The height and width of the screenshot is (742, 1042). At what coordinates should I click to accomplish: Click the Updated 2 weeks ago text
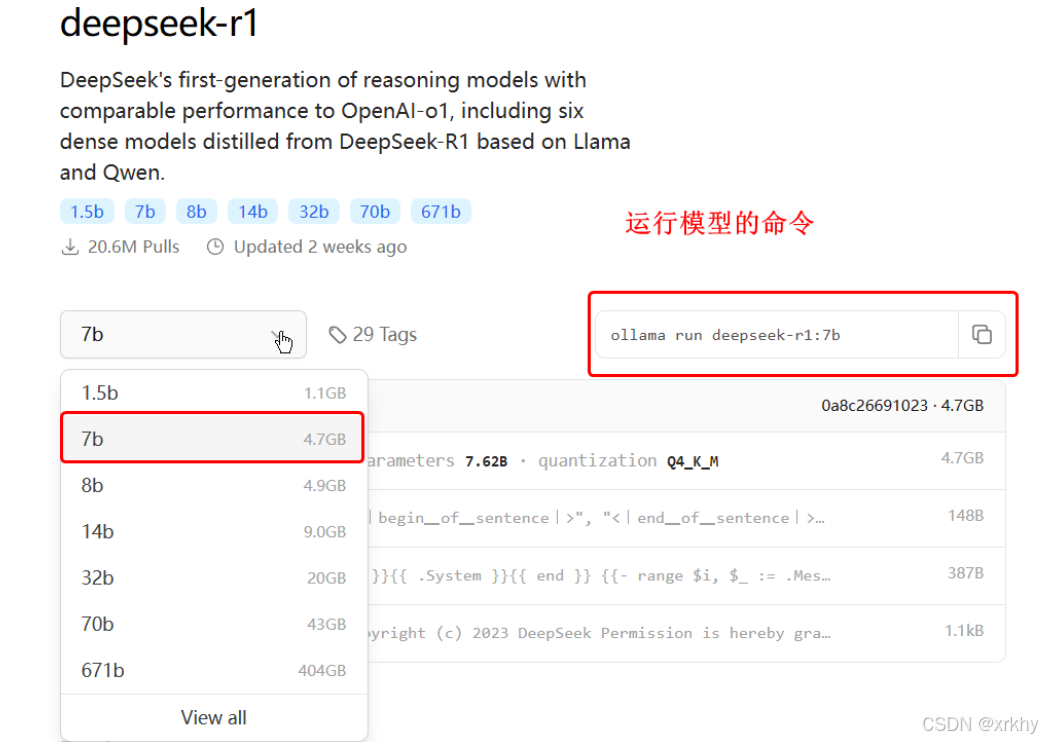[x=320, y=247]
